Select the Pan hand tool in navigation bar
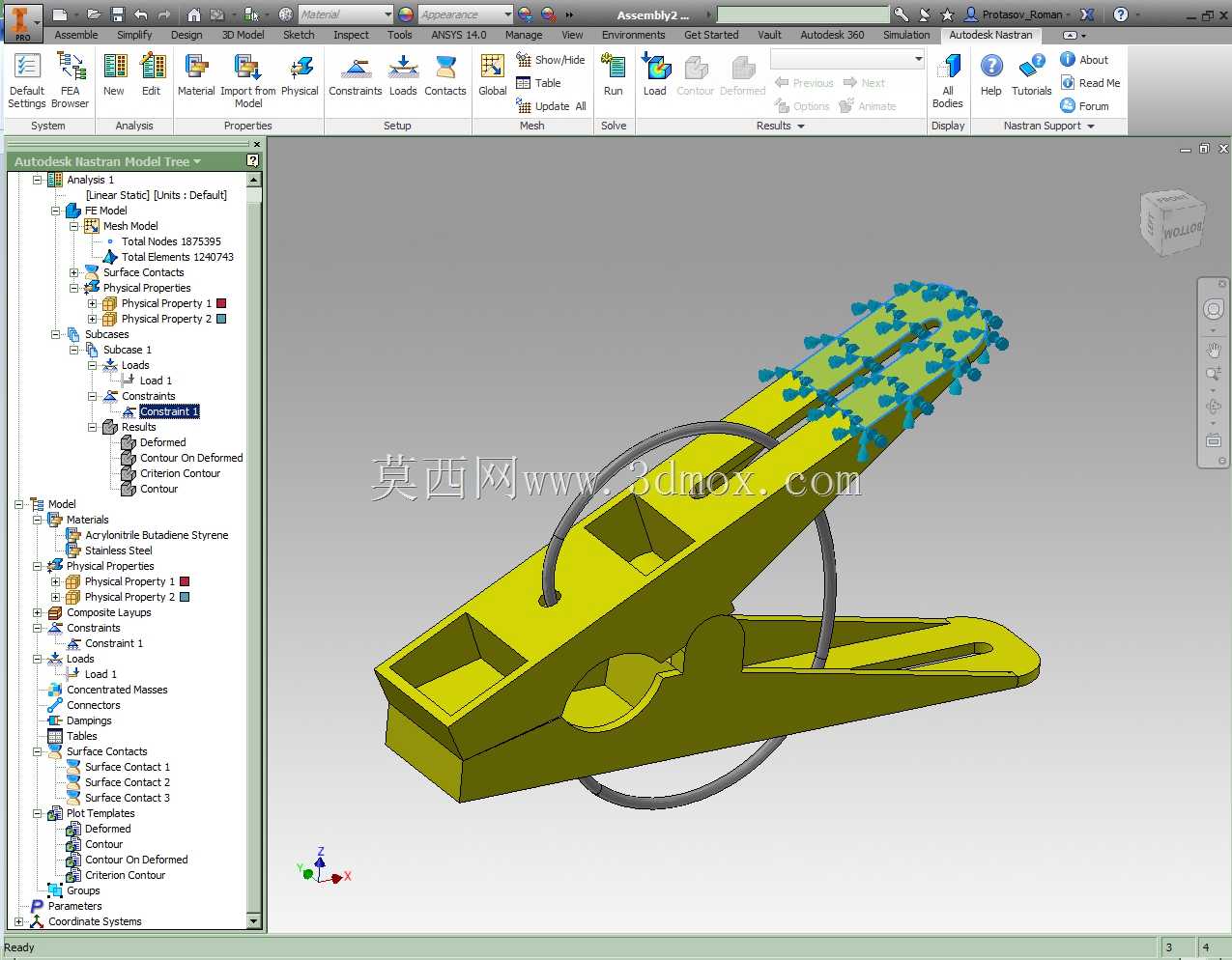The image size is (1232, 960). (x=1214, y=350)
